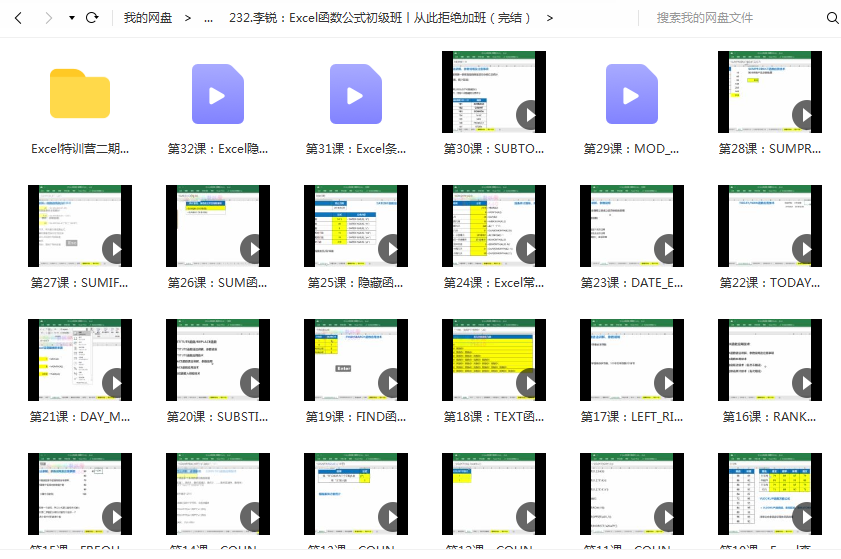Click the 第10课 video thumbnail

coord(770,494)
